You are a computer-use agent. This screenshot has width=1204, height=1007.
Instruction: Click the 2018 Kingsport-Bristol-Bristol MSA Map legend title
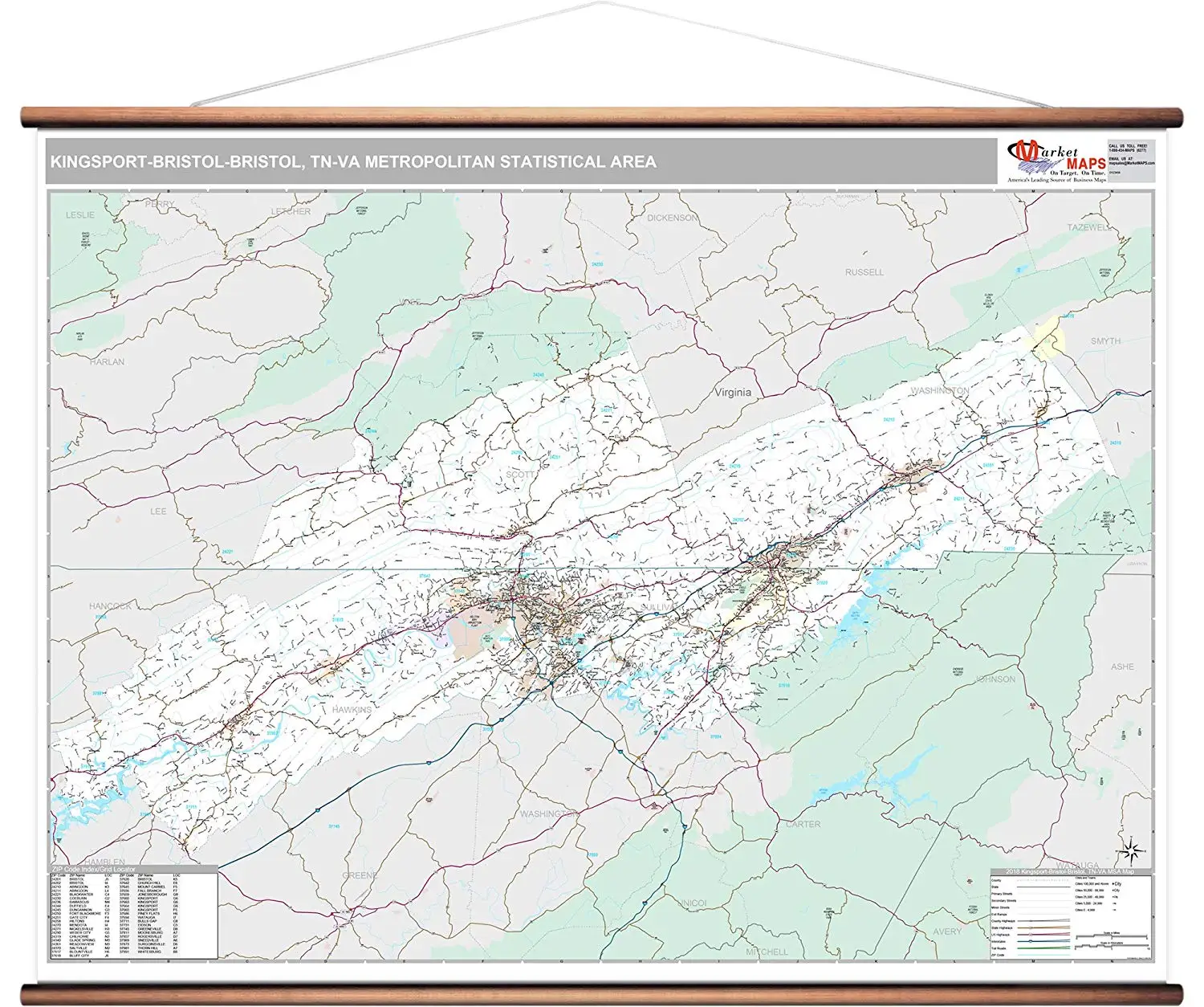coord(1070,871)
